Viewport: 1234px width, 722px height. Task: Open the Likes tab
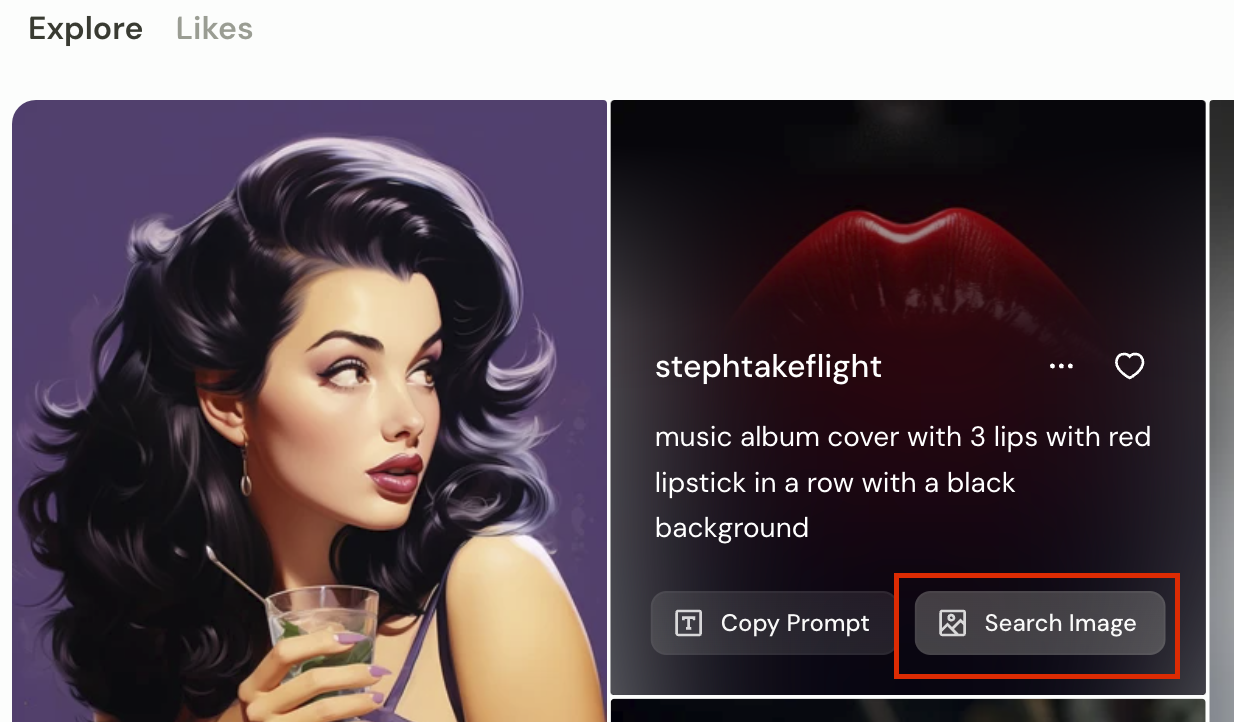point(214,29)
